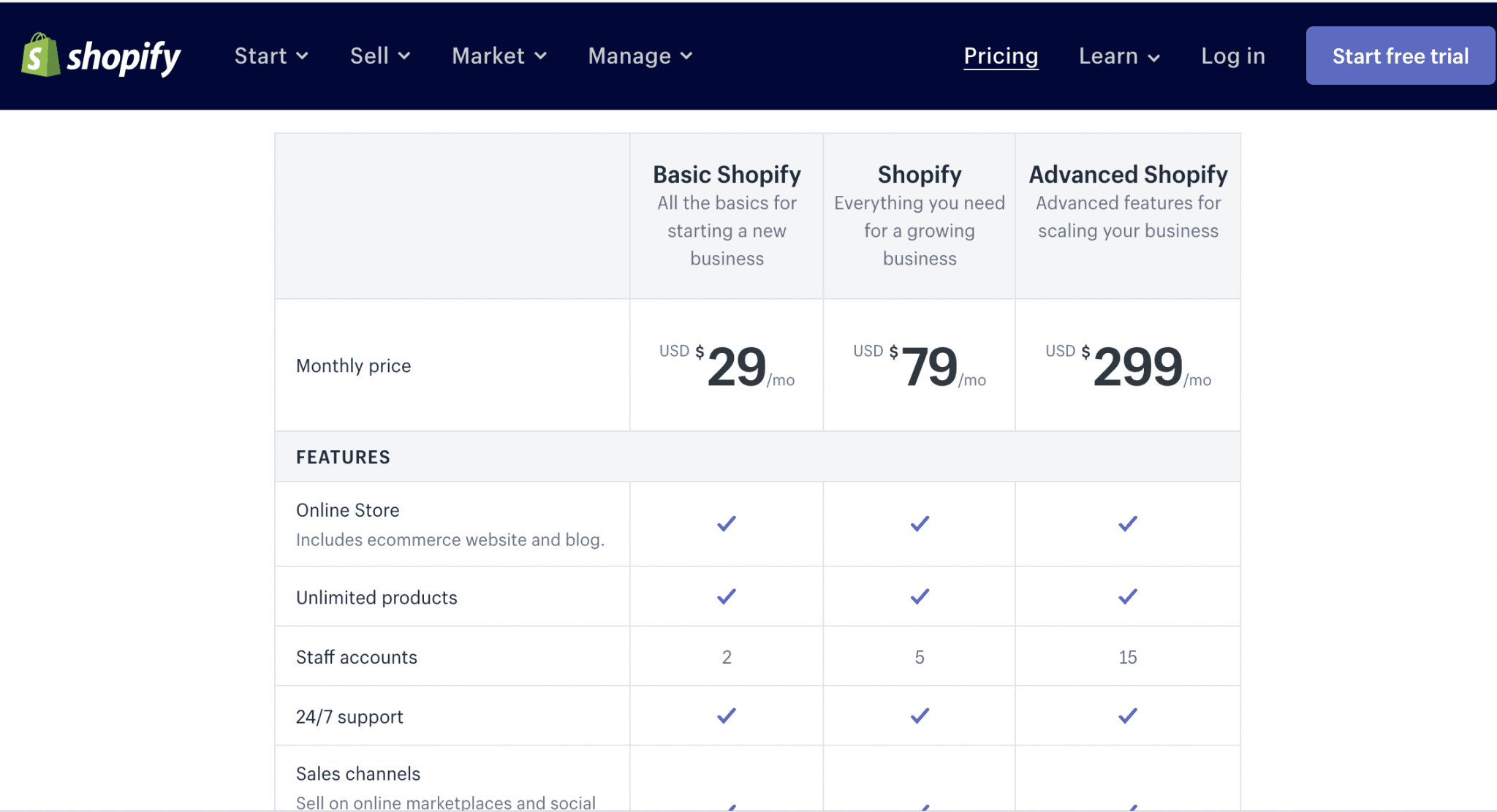The width and height of the screenshot is (1497, 812).
Task: Select the Basic Shopify plan column header
Action: tap(726, 174)
